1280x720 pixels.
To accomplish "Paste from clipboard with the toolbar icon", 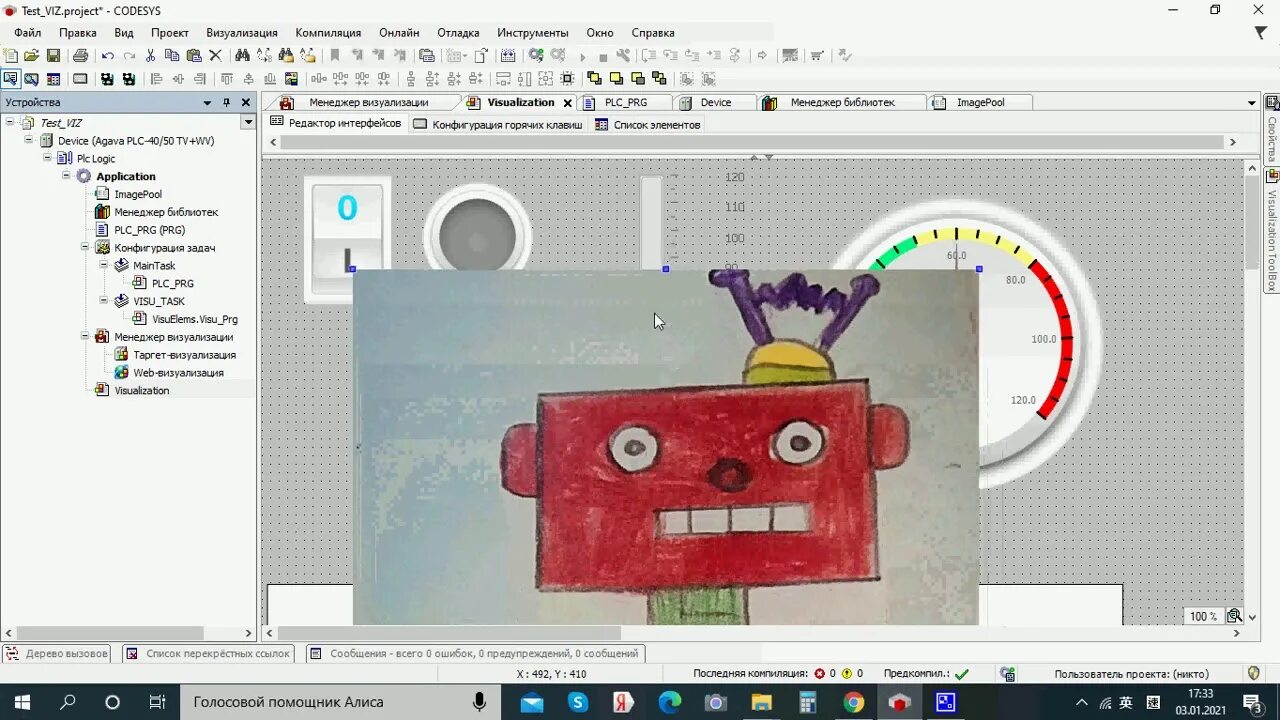I will (x=194, y=56).
